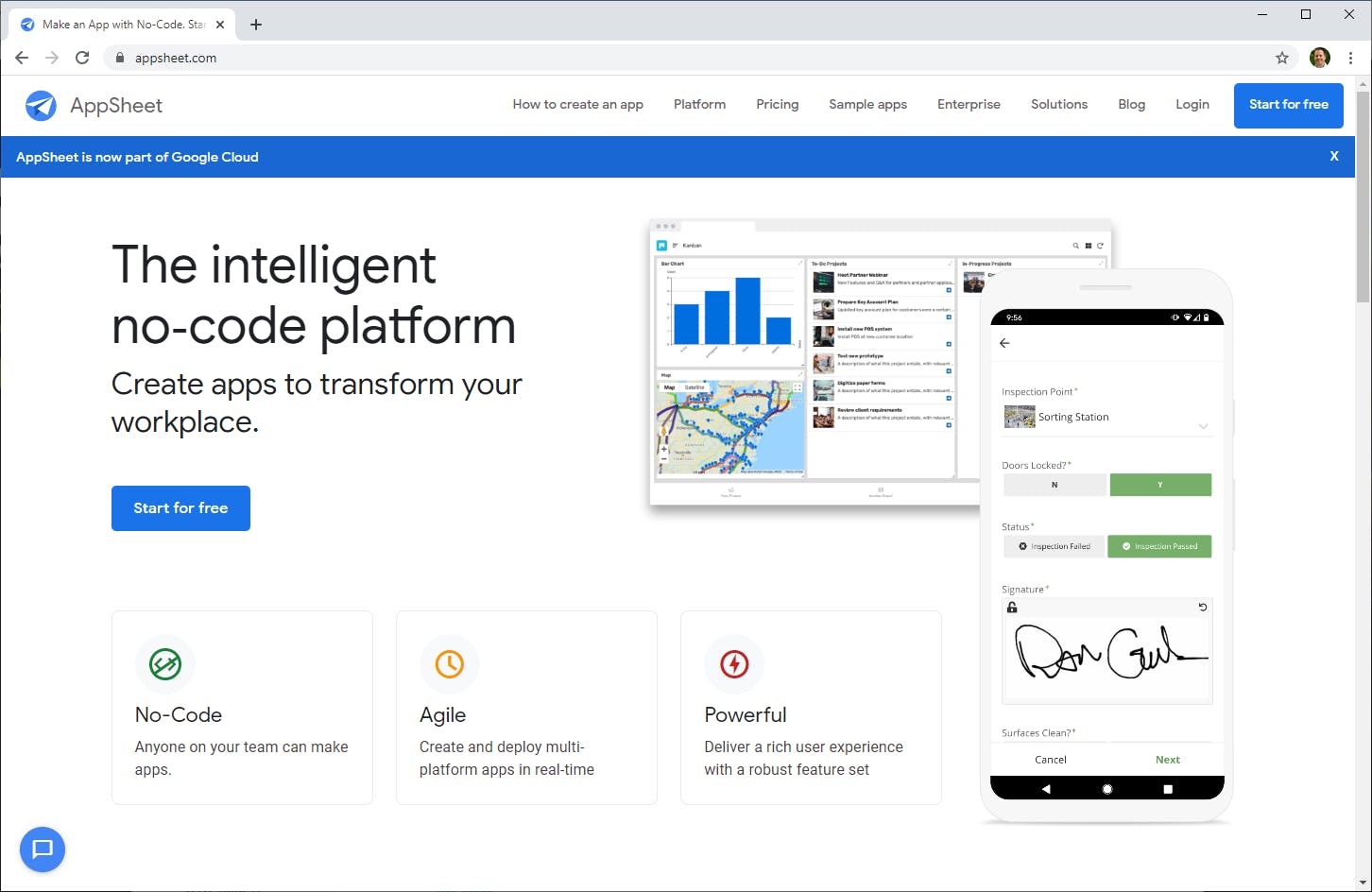Expand the Bar Chart panel
Screen dimensions: 1372x892
point(801,263)
